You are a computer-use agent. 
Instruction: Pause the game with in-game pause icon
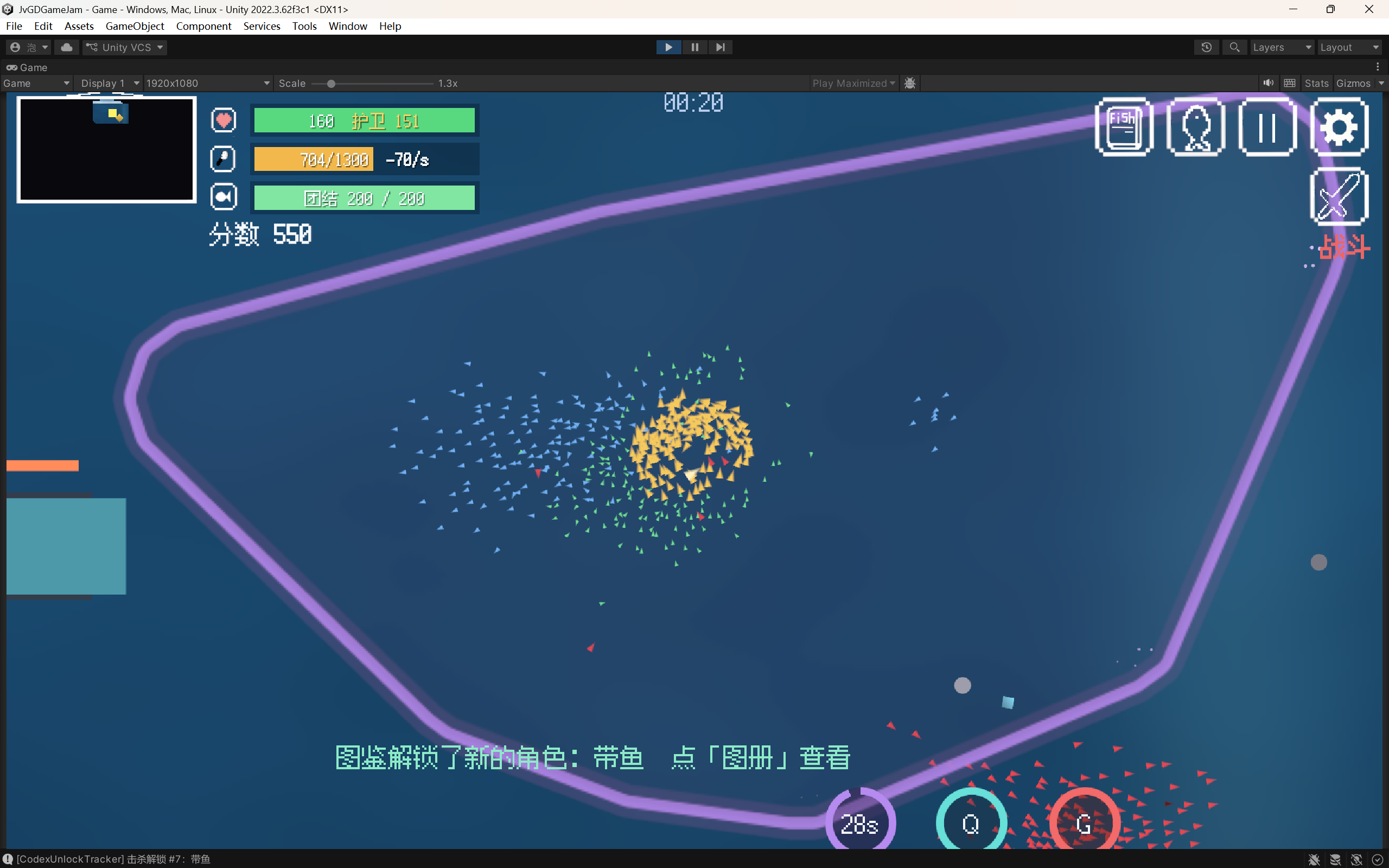[x=1267, y=127]
